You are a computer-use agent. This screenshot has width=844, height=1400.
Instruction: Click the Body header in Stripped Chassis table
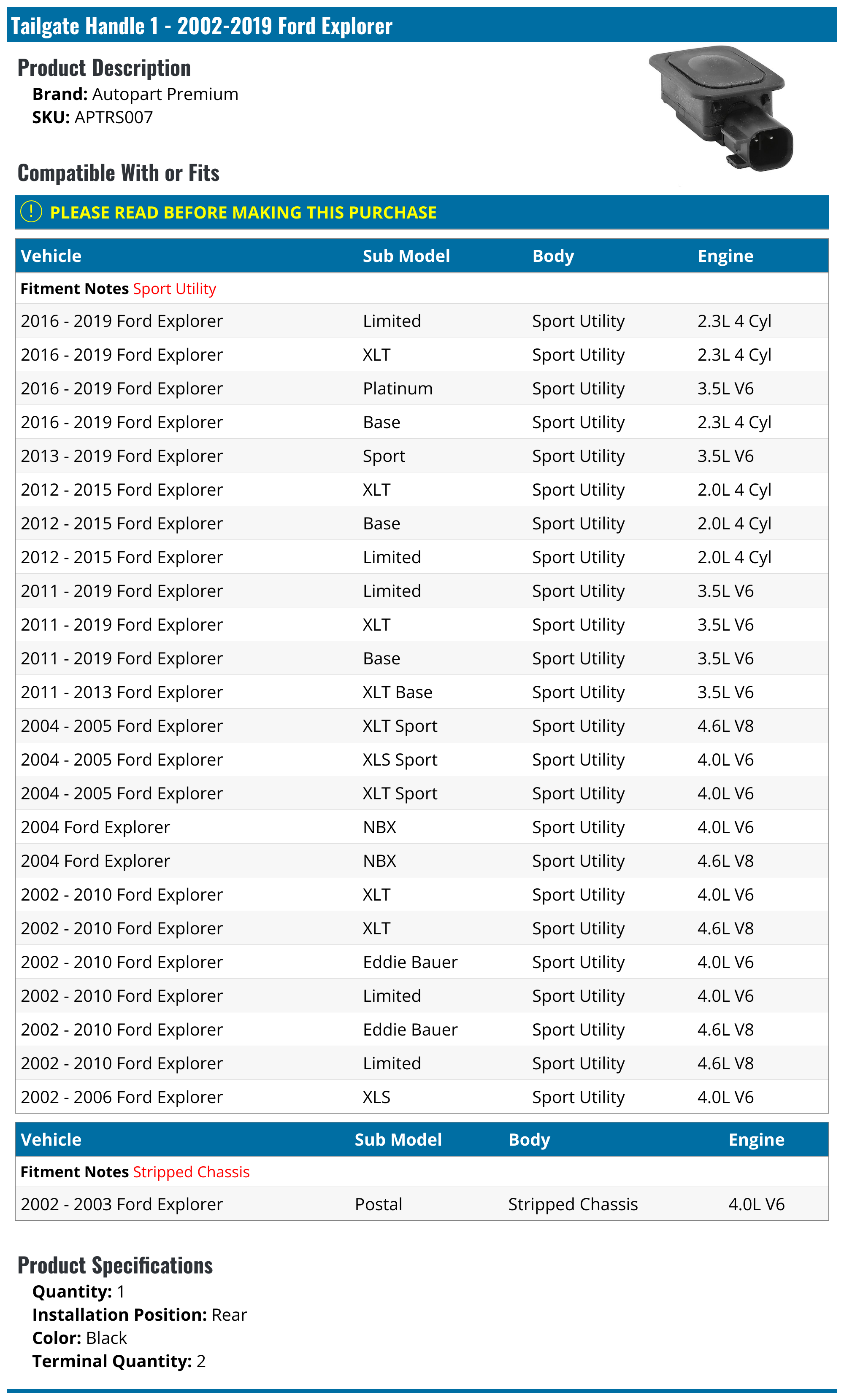529,1140
